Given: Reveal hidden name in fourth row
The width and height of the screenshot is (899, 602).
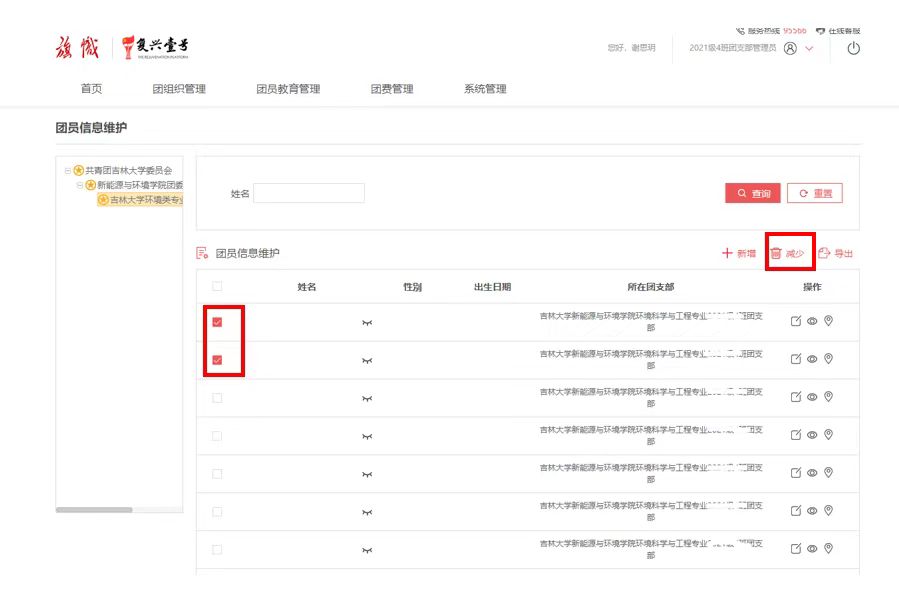Looking at the screenshot, I should (367, 436).
